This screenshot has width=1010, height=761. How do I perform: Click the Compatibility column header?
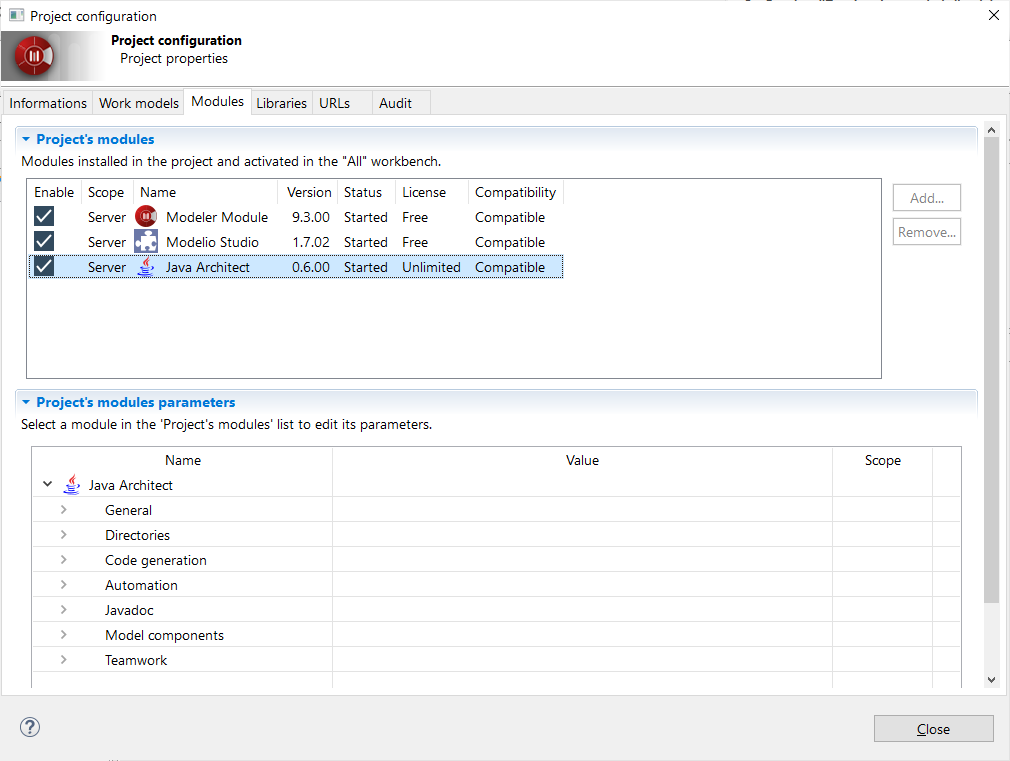click(515, 192)
